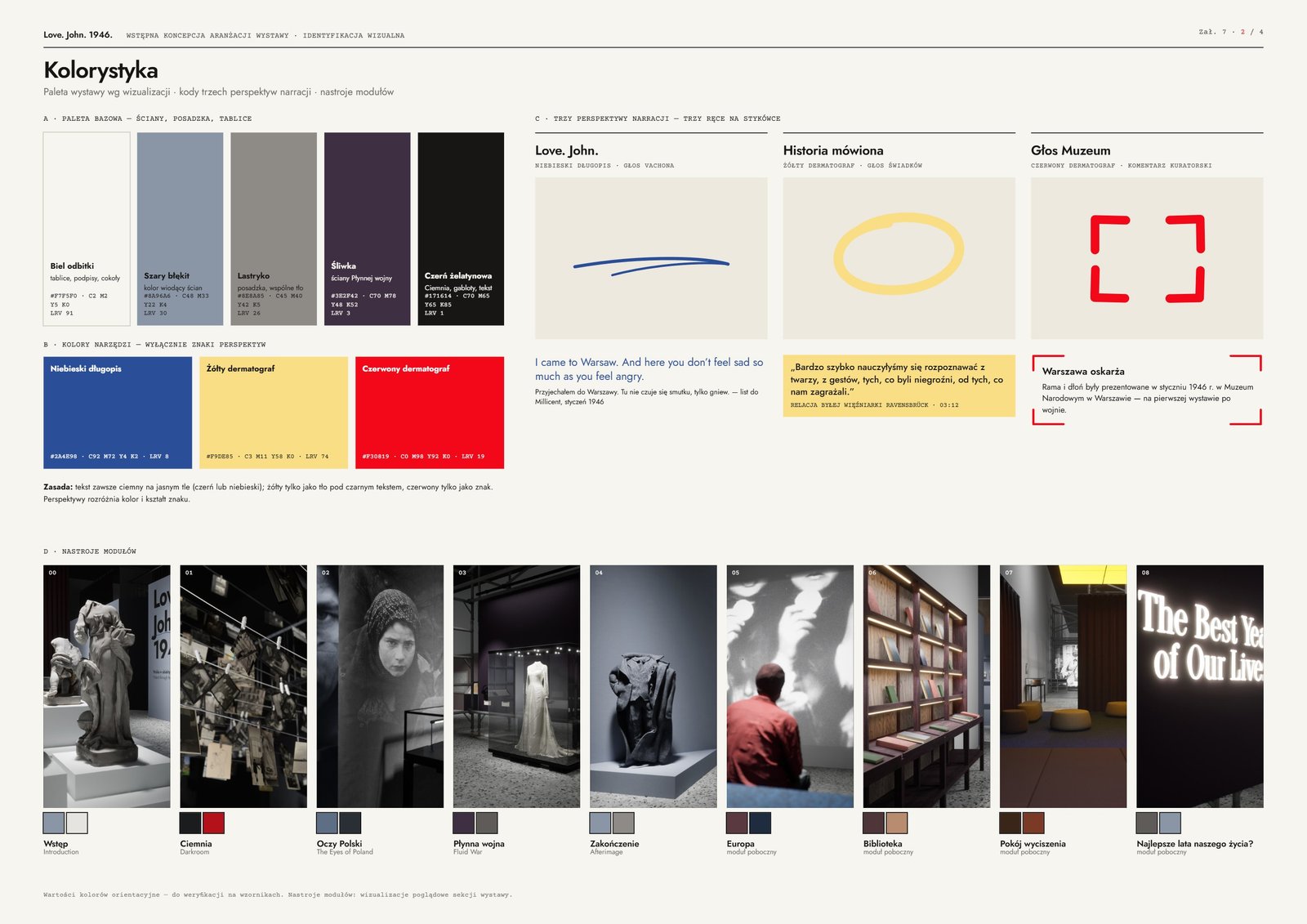Pick the Lastryko grey swatch
Image resolution: width=1307 pixels, height=924 pixels.
click(x=274, y=229)
